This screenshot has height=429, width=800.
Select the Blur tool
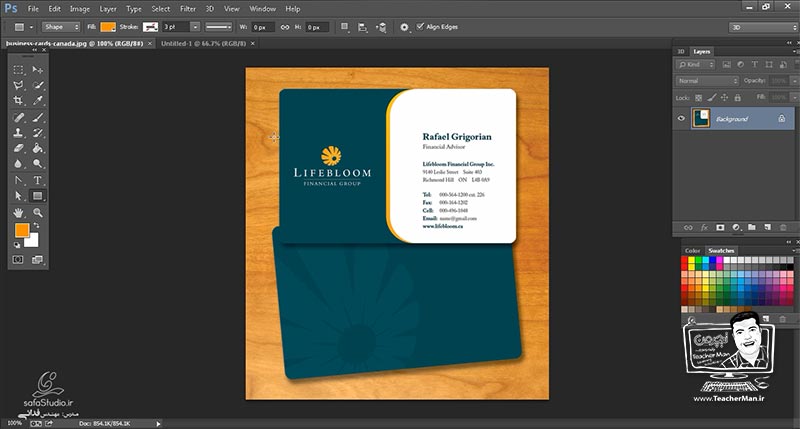[18, 164]
